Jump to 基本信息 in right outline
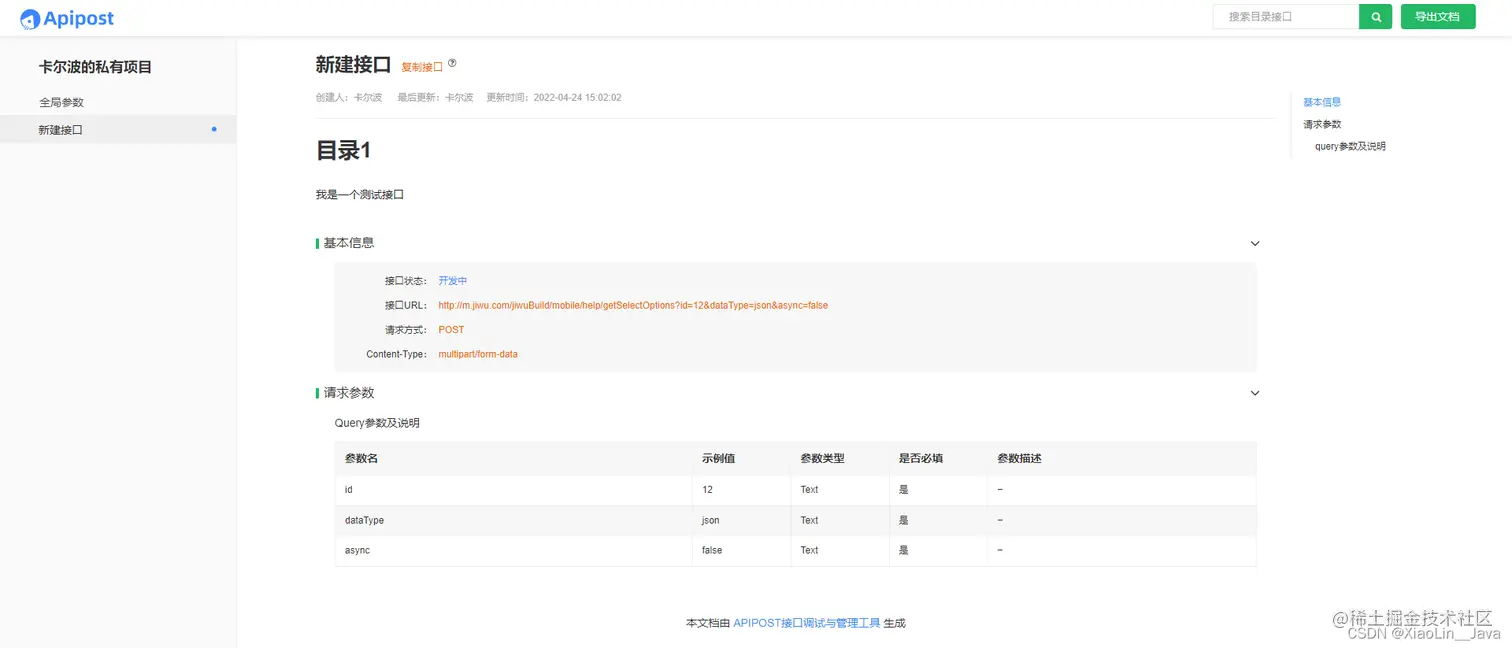Image resolution: width=1512 pixels, height=648 pixels. (x=1322, y=102)
